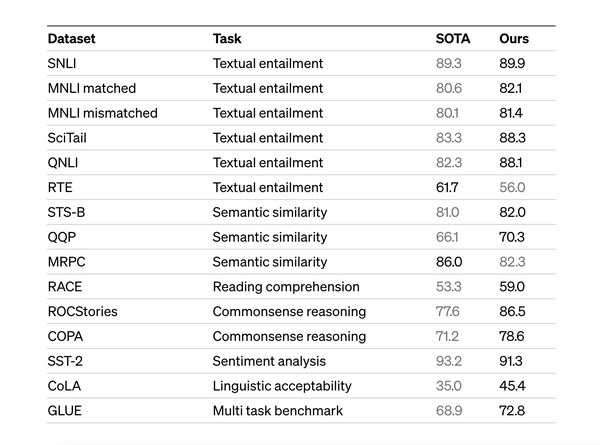Select Commonsense reasoning task in COPA row
Viewport: 600px width, 445px height.
pos(289,336)
